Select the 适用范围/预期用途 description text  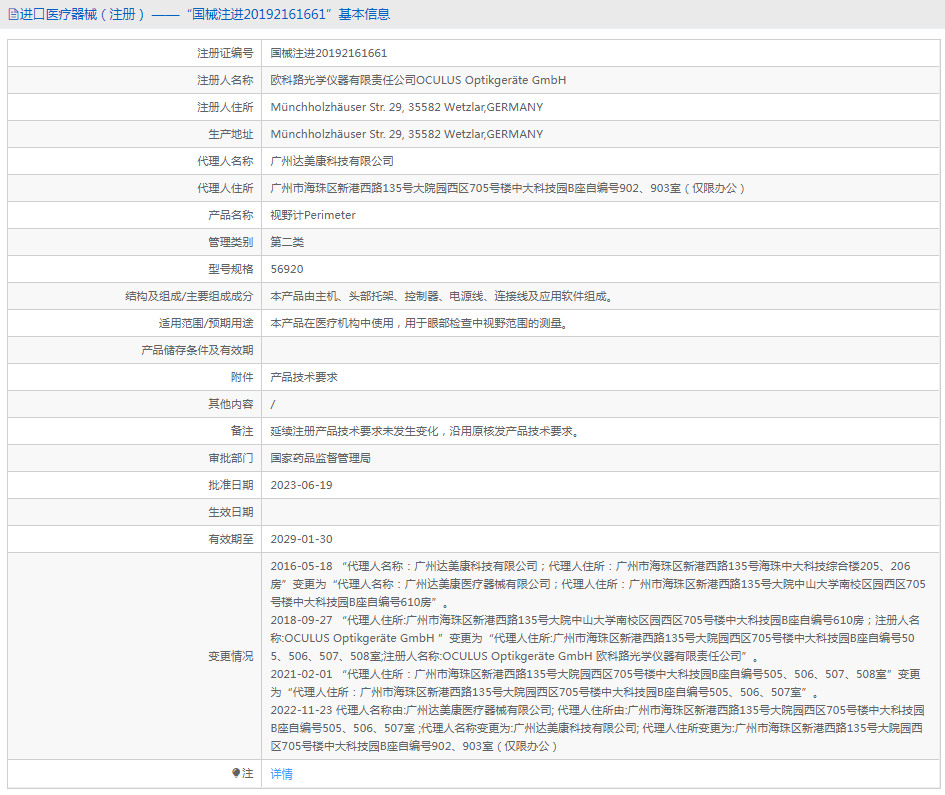[420, 322]
